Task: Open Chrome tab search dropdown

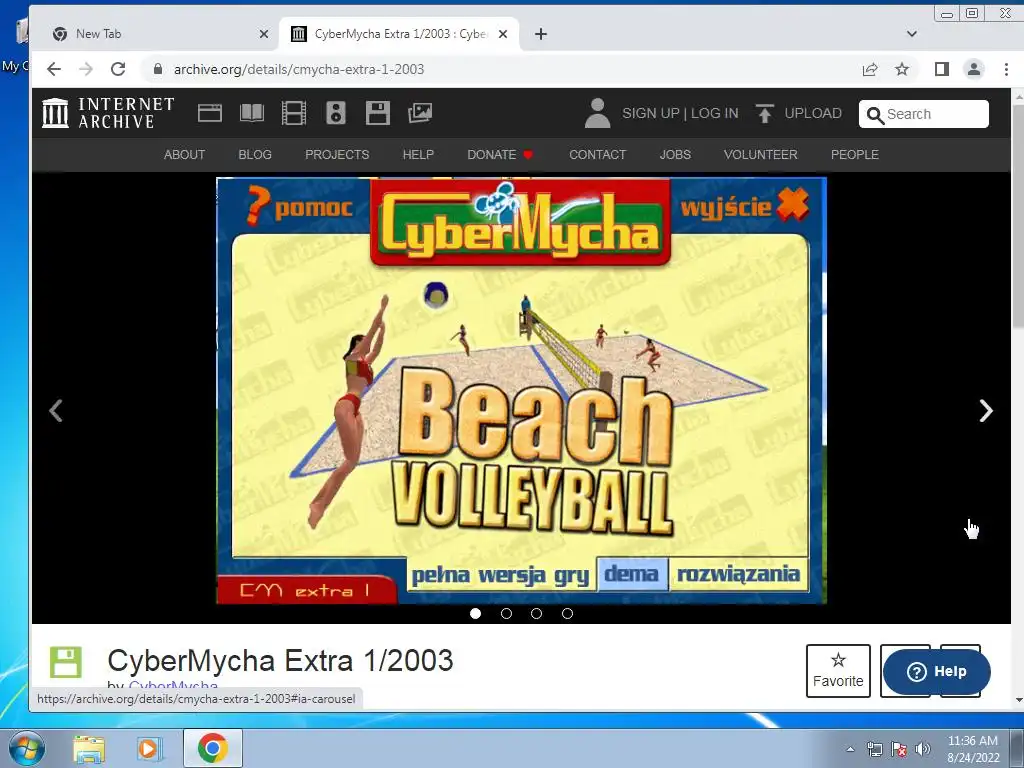Action: coord(912,34)
